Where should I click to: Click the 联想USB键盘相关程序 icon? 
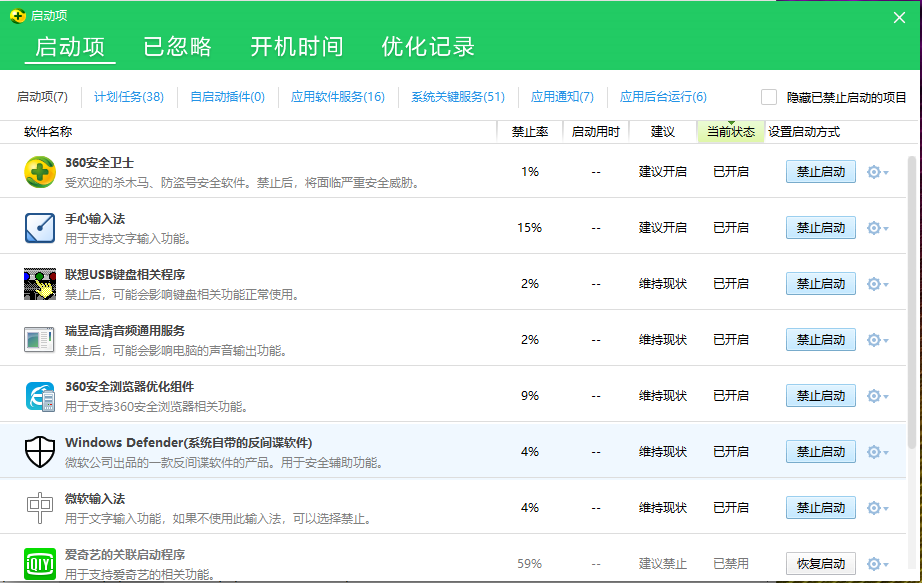[40, 284]
